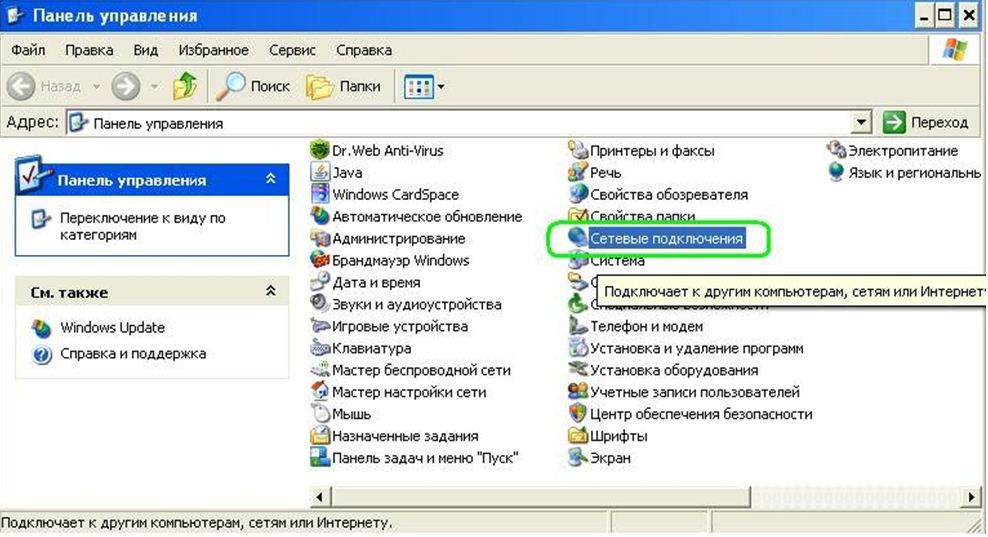Open the Сервис menu
The image size is (988, 537).
click(x=292, y=50)
